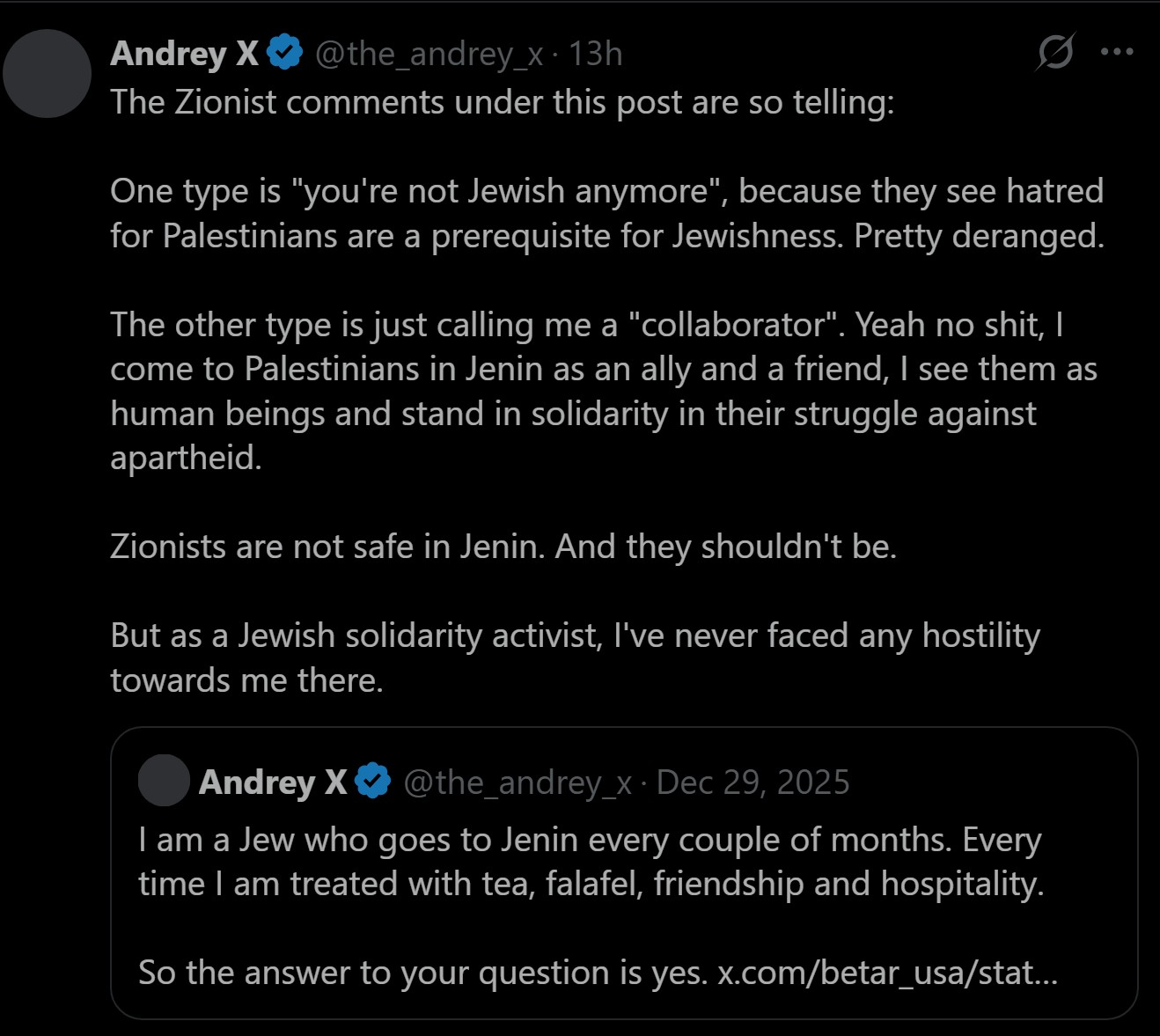The height and width of the screenshot is (1036, 1160).
Task: Open the Andrey X name in the main post header
Action: [184, 54]
